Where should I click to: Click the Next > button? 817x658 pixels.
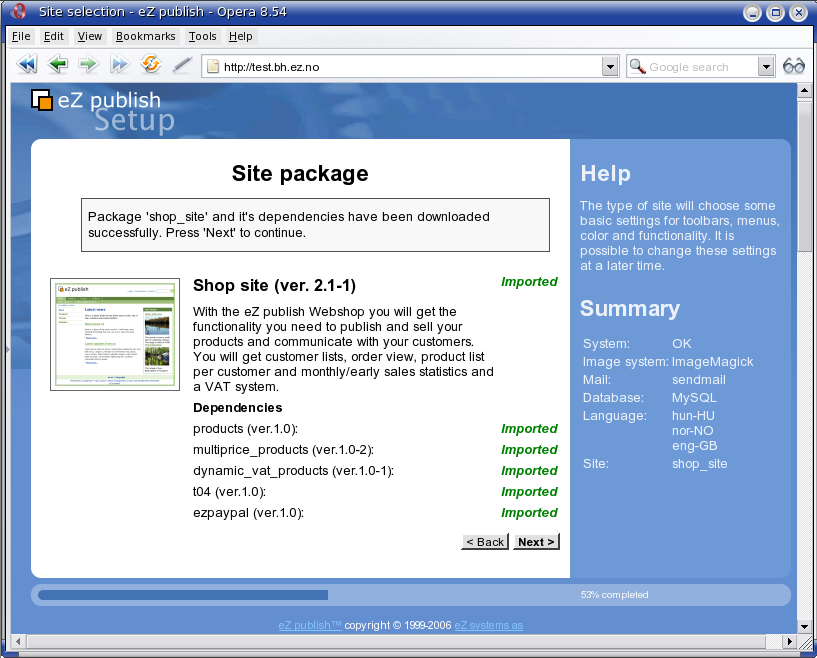pyautogui.click(x=536, y=542)
